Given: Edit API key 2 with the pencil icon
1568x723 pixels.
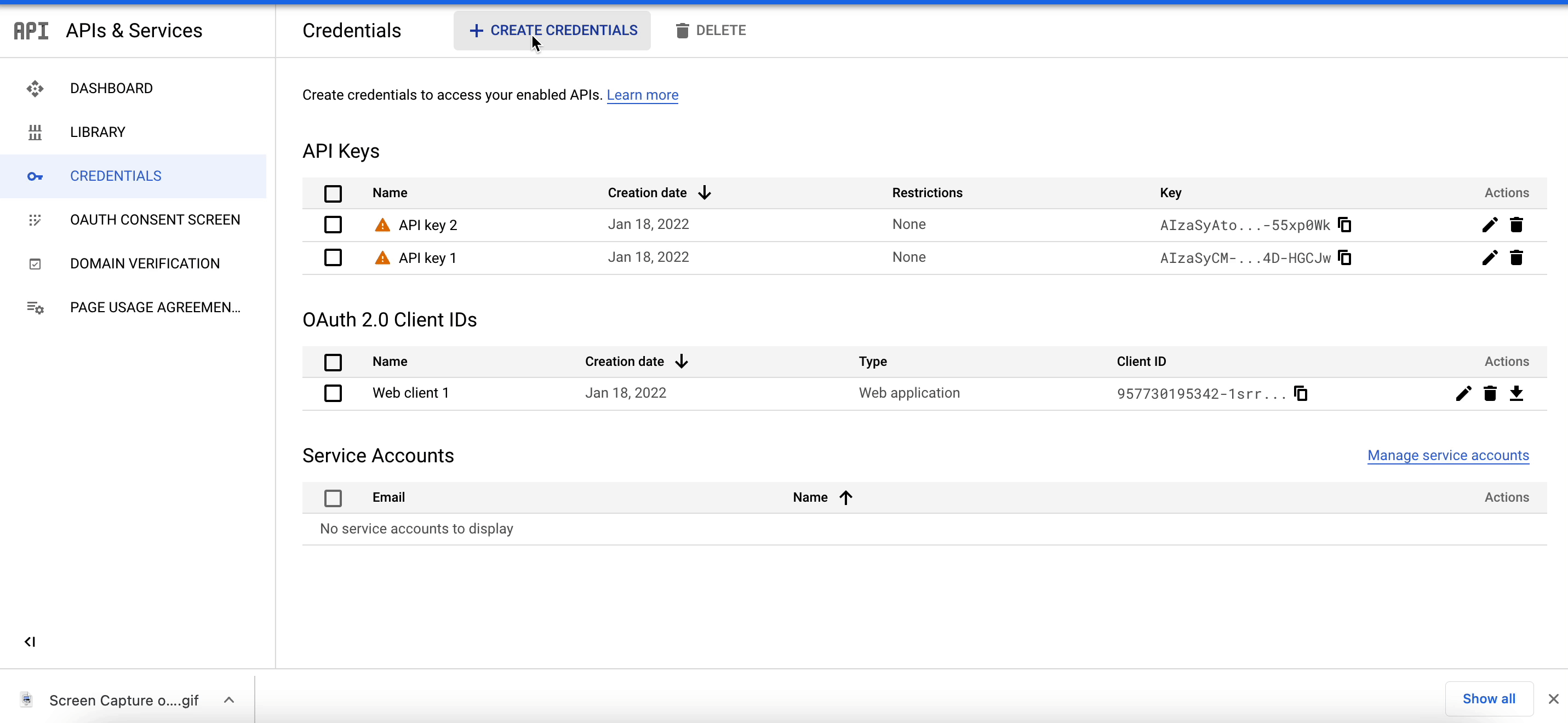Looking at the screenshot, I should point(1490,225).
